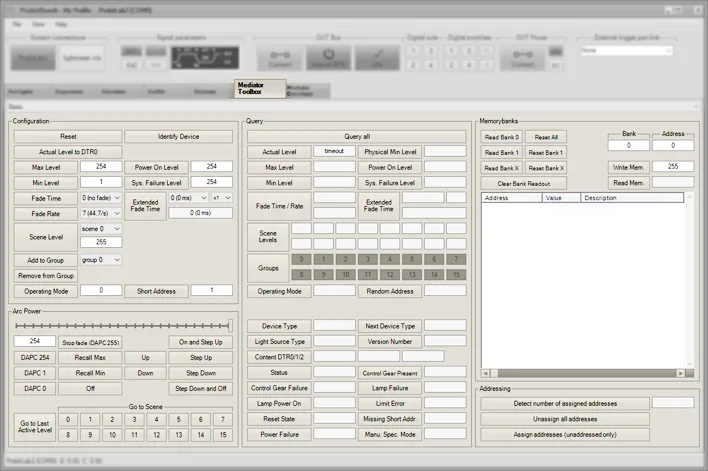Open Extended Fade Time 0 (0 ms) dropdown
Screen dimensions: 708x471
tap(188, 198)
